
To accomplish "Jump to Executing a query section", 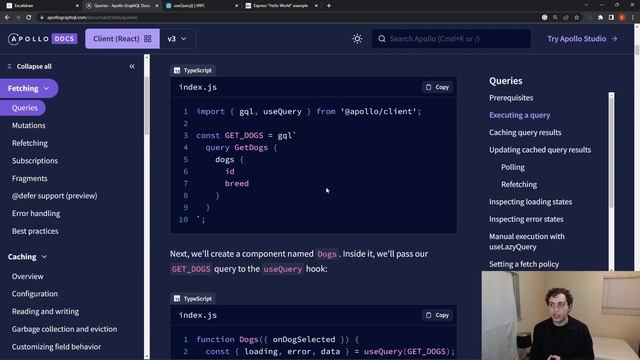I will 520,115.
